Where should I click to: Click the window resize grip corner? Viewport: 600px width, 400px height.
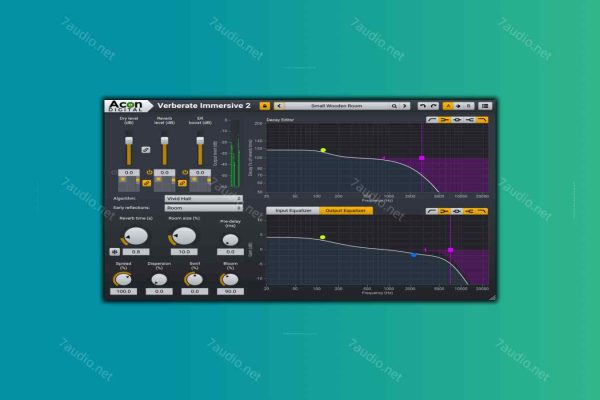click(492, 297)
